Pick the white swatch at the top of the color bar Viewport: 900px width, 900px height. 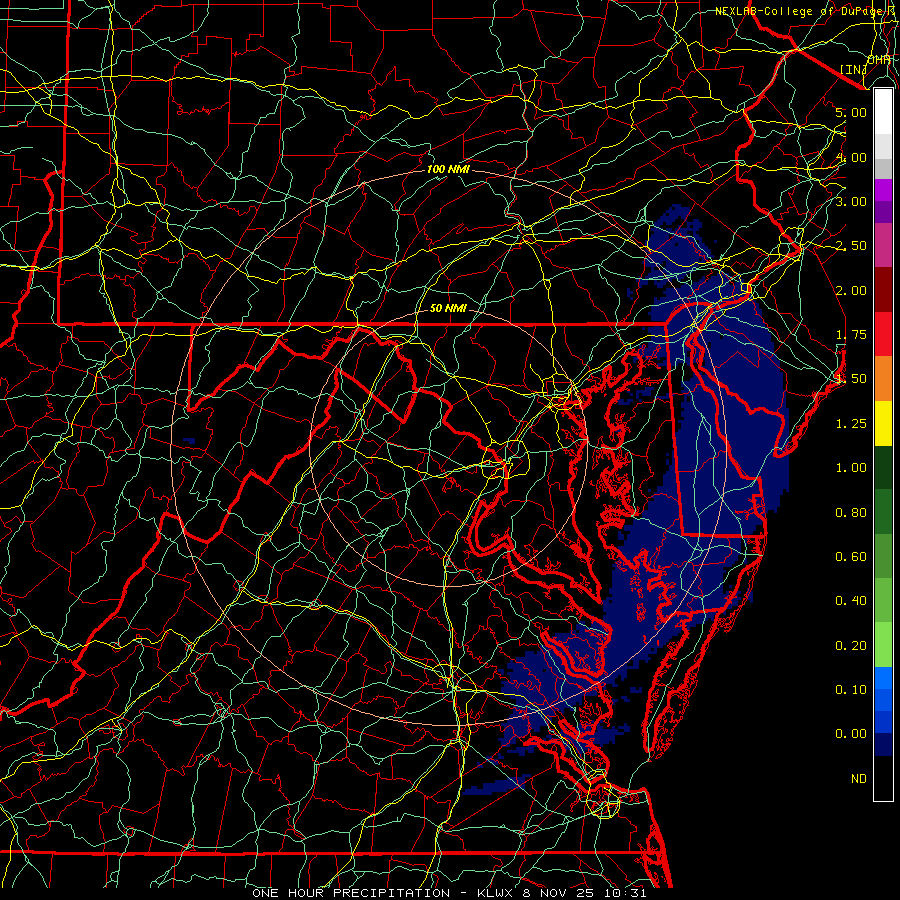(x=883, y=112)
